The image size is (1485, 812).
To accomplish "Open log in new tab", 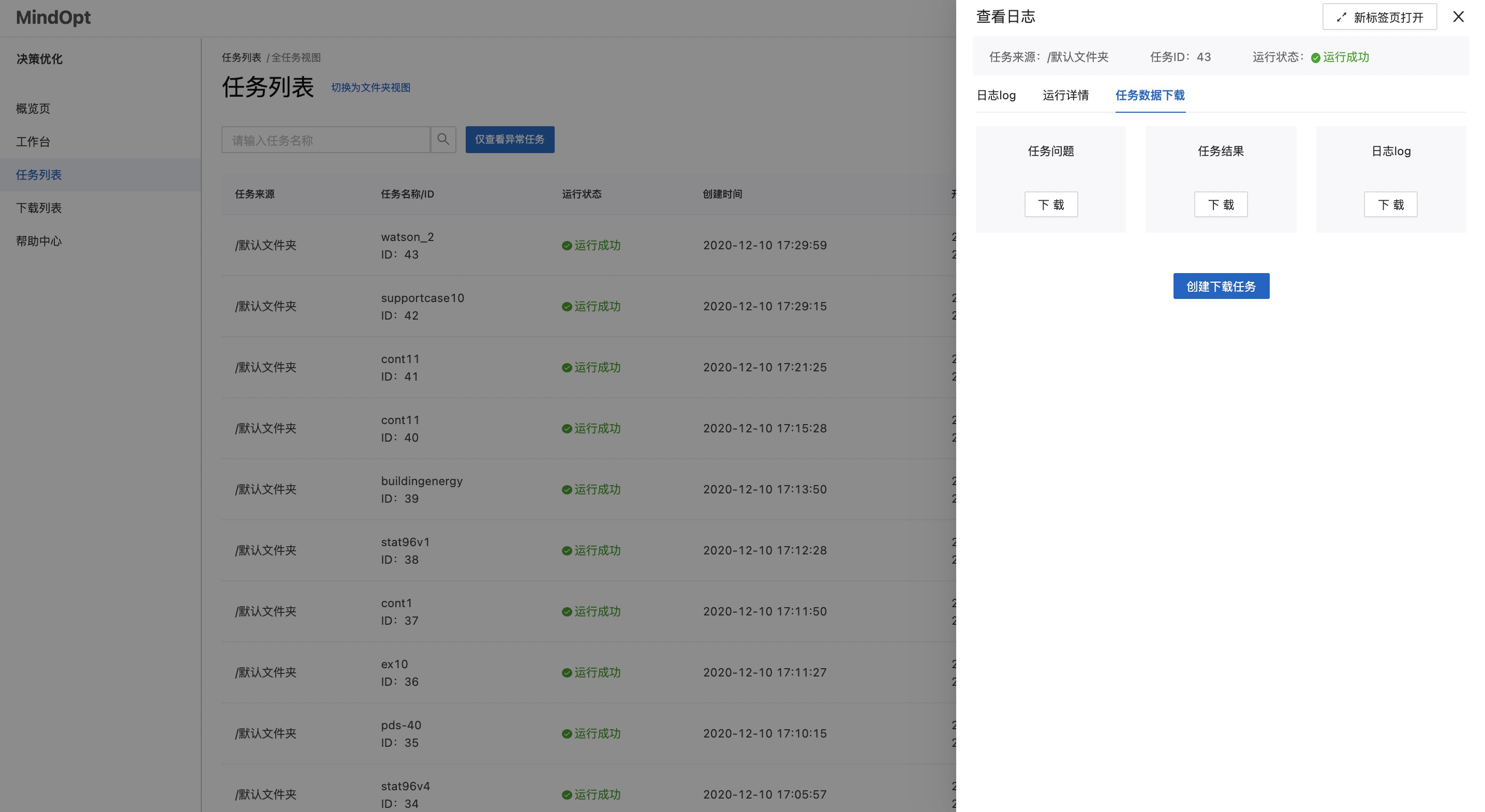I will pos(1379,17).
